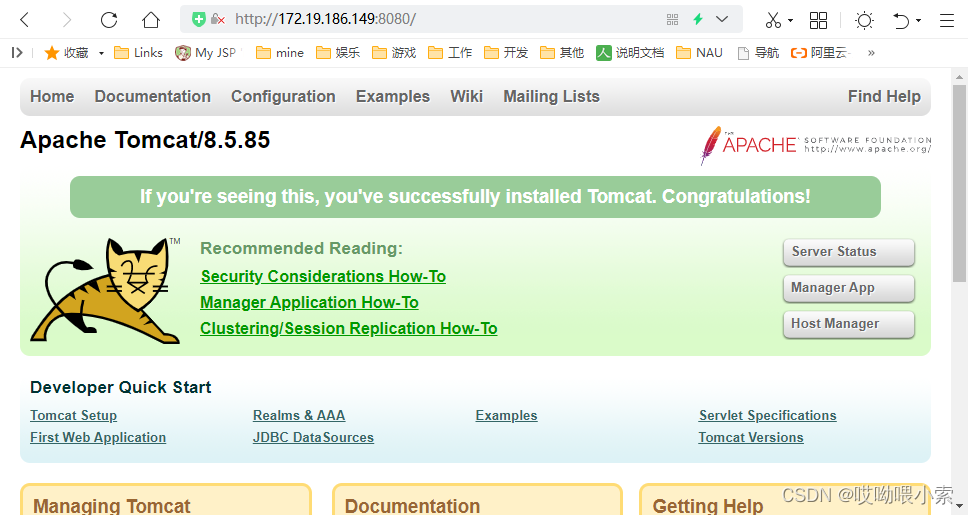Click the Manager App button

coord(849,288)
